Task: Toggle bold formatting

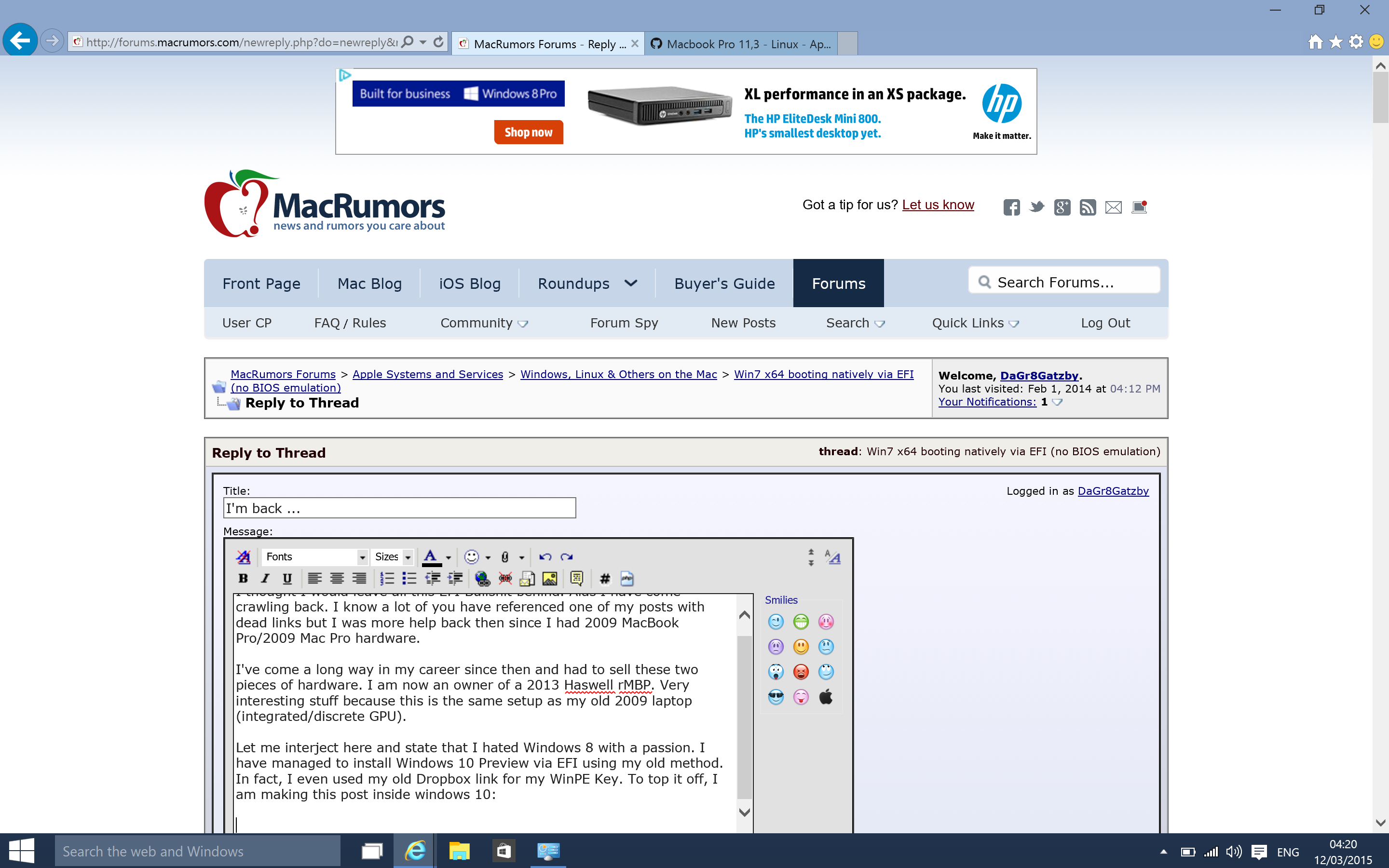Action: pyautogui.click(x=243, y=579)
